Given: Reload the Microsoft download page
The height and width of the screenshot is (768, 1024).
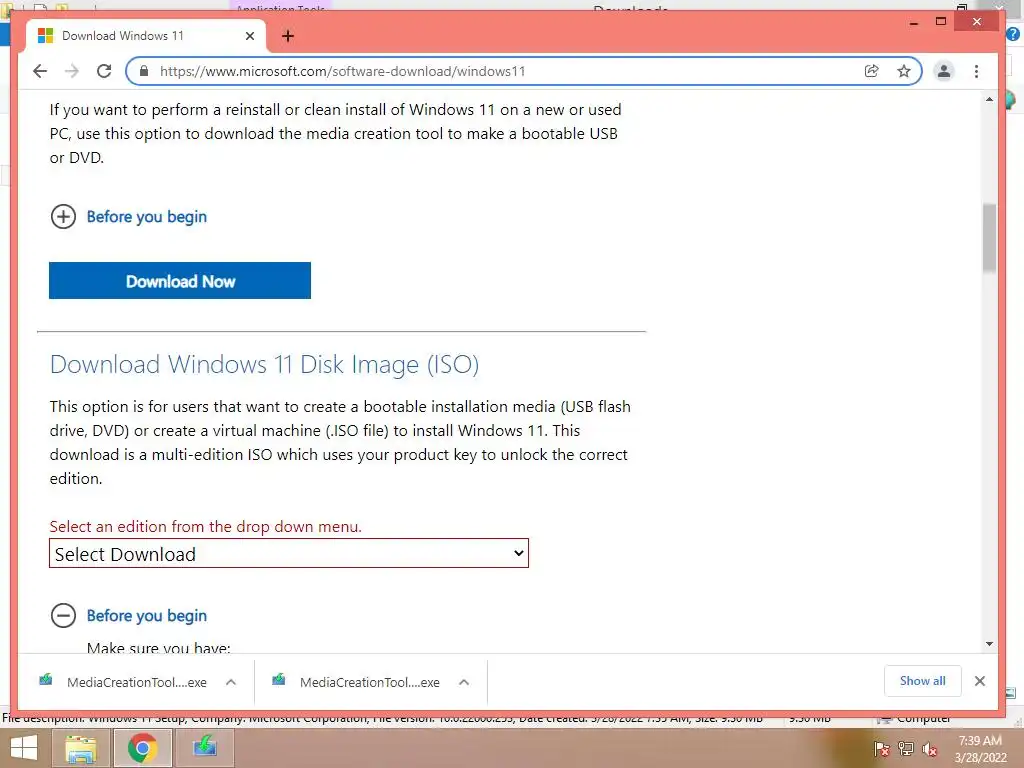Looking at the screenshot, I should 104,71.
